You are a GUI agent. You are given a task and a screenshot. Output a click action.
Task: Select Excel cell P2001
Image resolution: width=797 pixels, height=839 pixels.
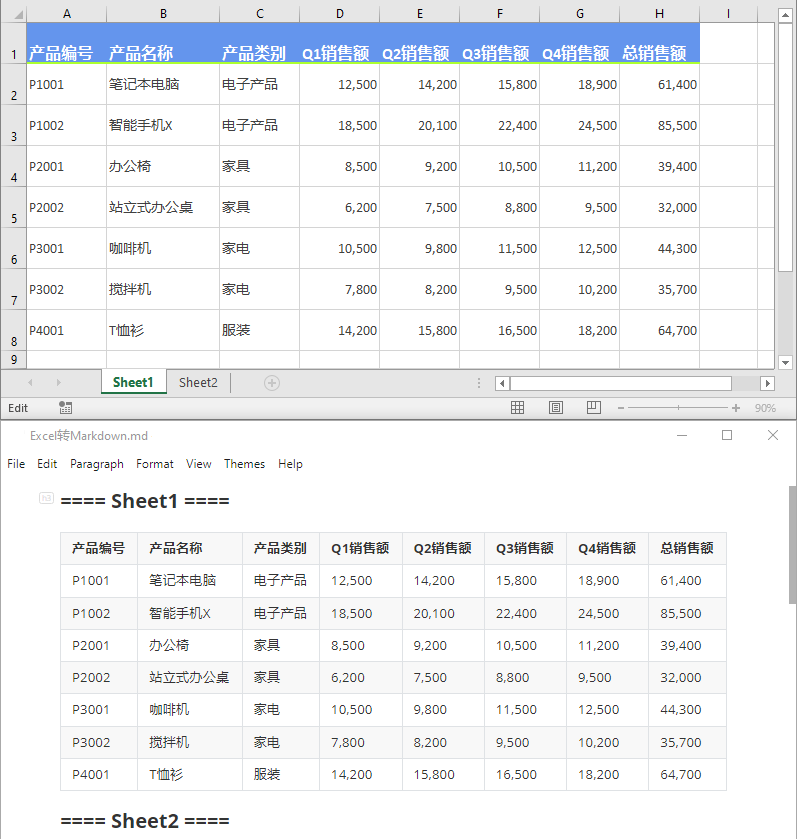tap(67, 166)
